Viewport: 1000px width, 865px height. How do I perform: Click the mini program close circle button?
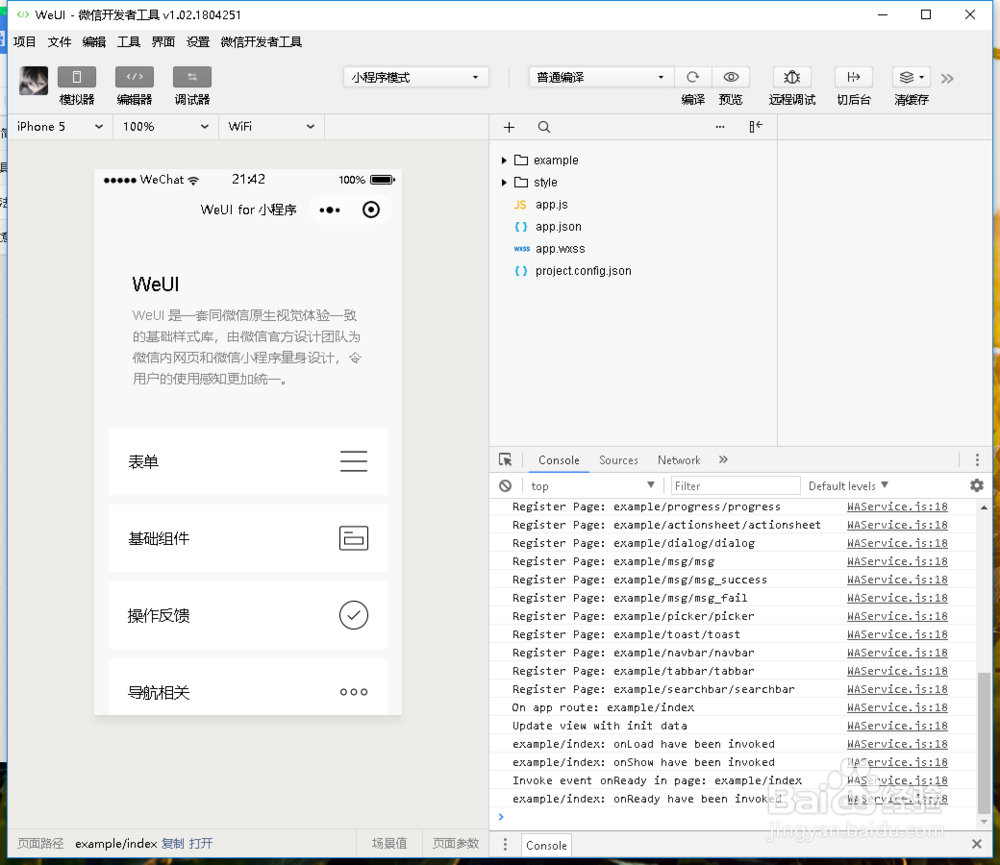pyautogui.click(x=371, y=210)
